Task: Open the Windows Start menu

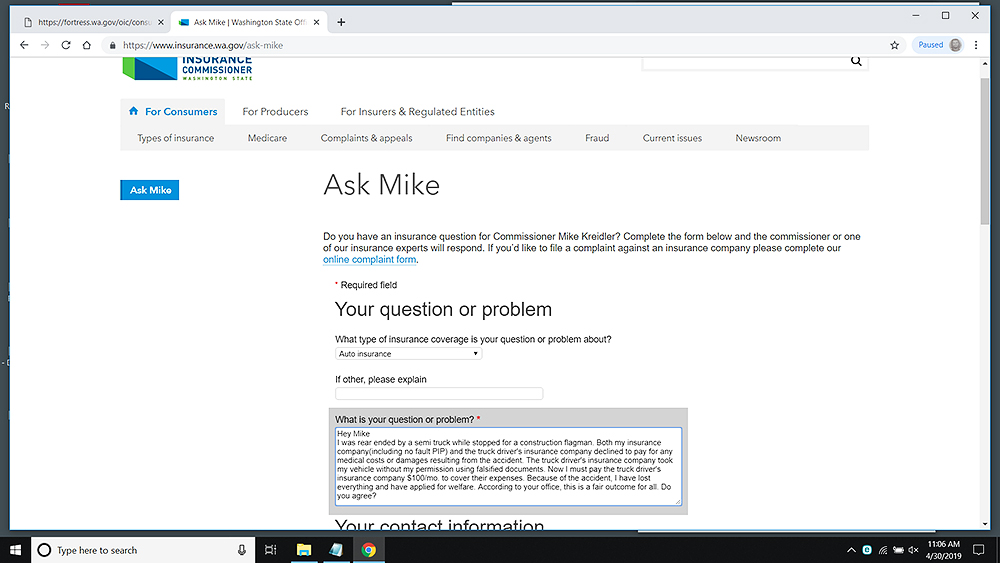Action: (16, 550)
